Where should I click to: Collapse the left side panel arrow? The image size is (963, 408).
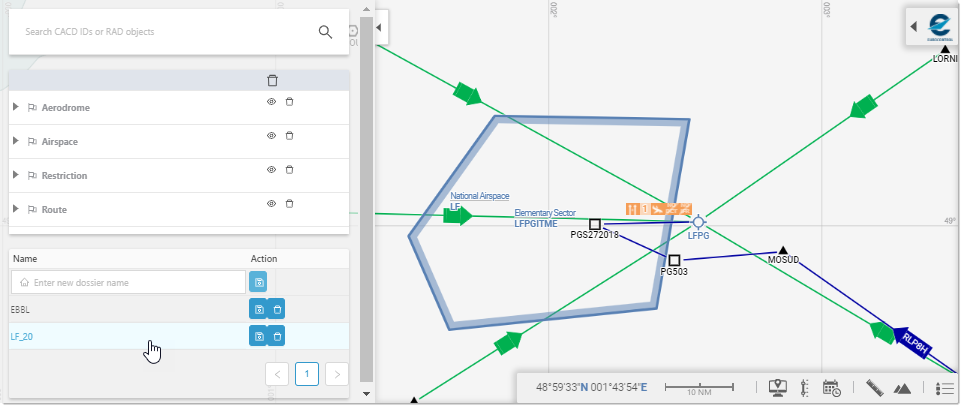pos(379,28)
